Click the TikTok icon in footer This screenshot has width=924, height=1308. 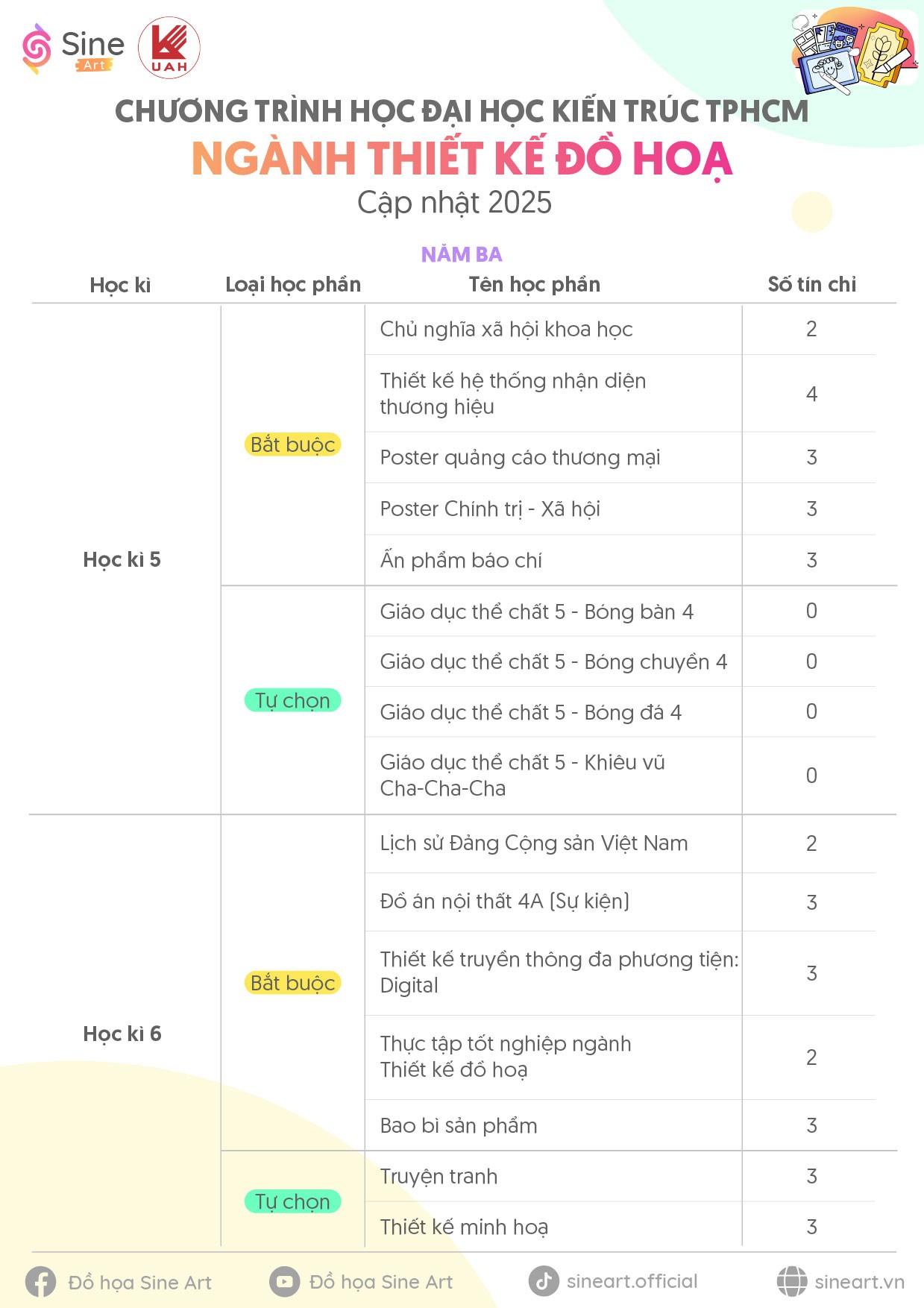pos(544,1281)
